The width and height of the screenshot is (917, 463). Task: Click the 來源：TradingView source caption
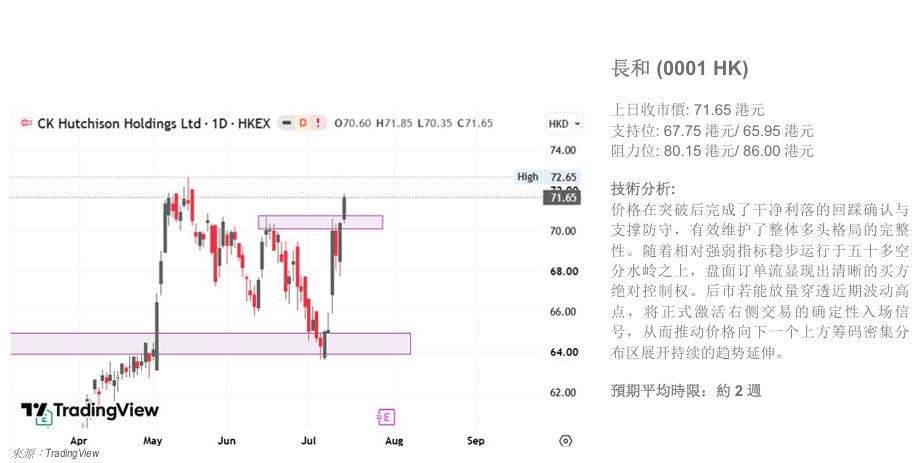(55, 453)
